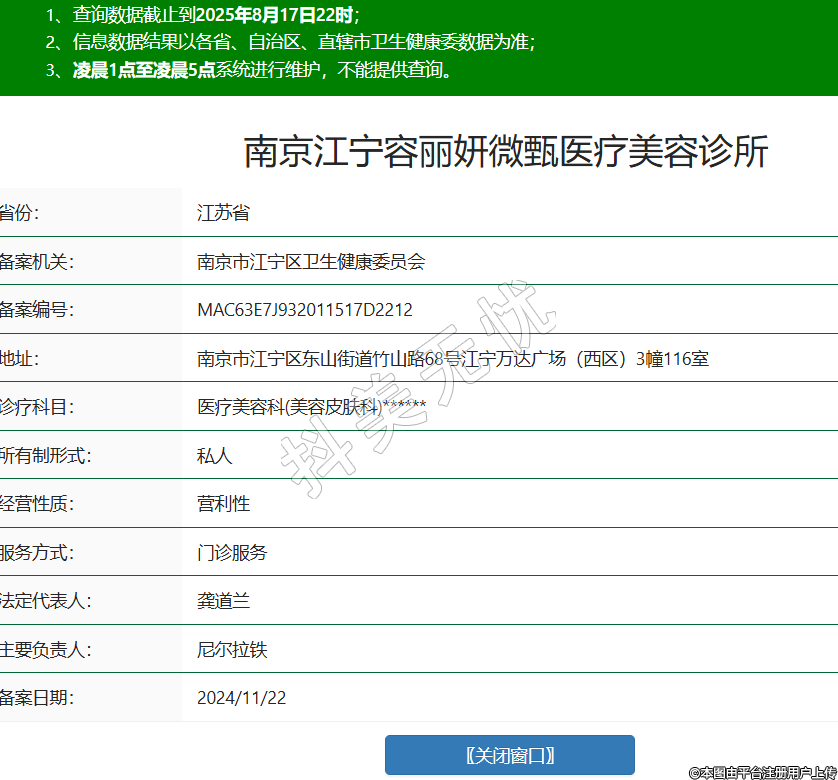The height and width of the screenshot is (780, 838).
Task: Click the ownership value 私人
Action: click(214, 456)
